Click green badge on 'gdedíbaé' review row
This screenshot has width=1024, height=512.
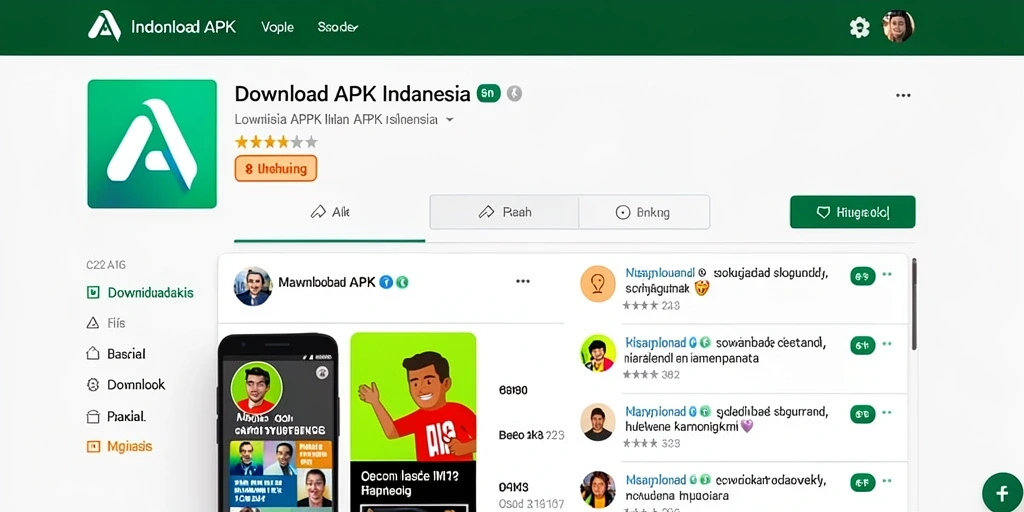click(863, 414)
